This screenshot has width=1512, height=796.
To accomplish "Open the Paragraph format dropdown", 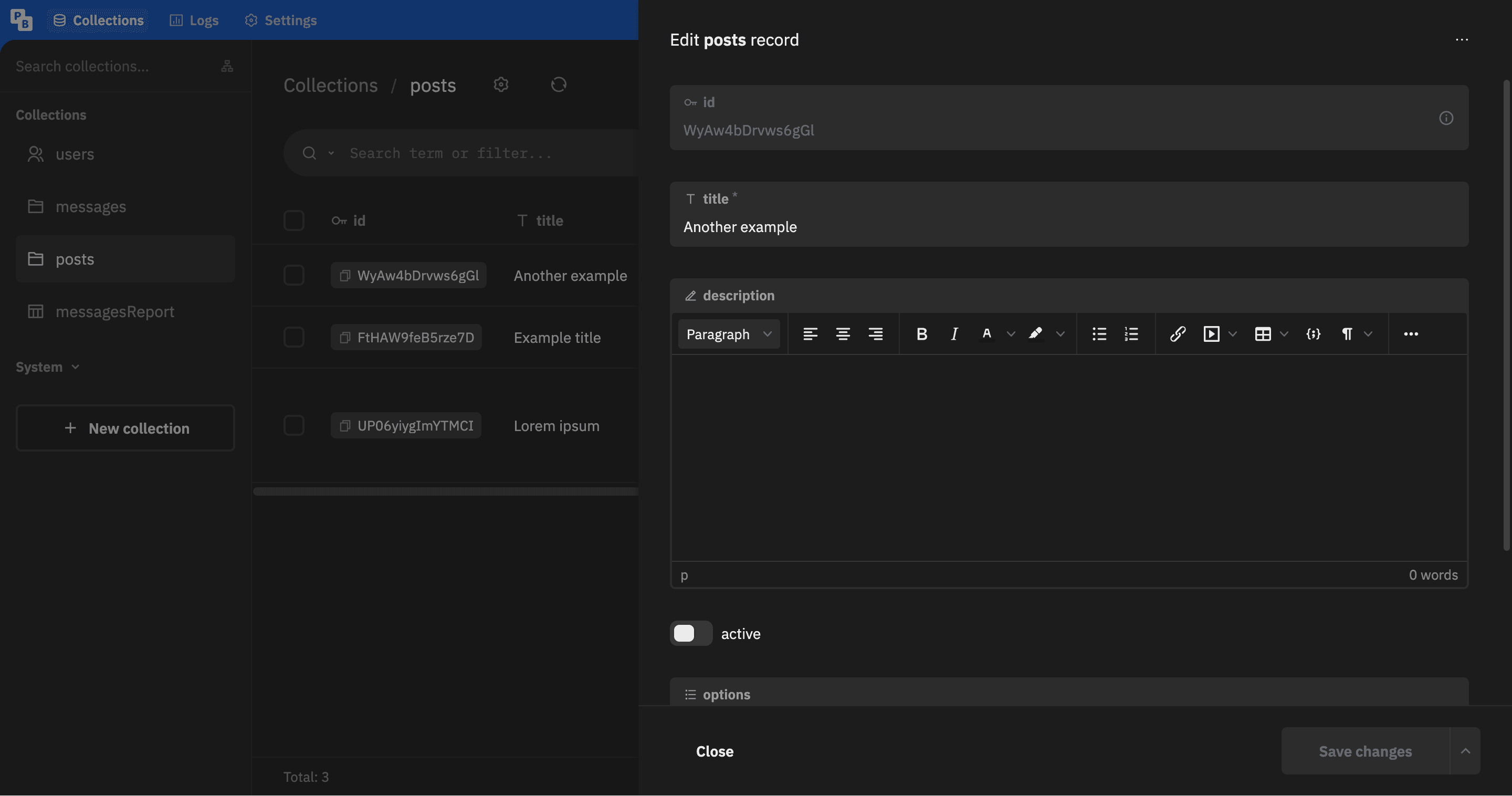I will click(x=728, y=334).
